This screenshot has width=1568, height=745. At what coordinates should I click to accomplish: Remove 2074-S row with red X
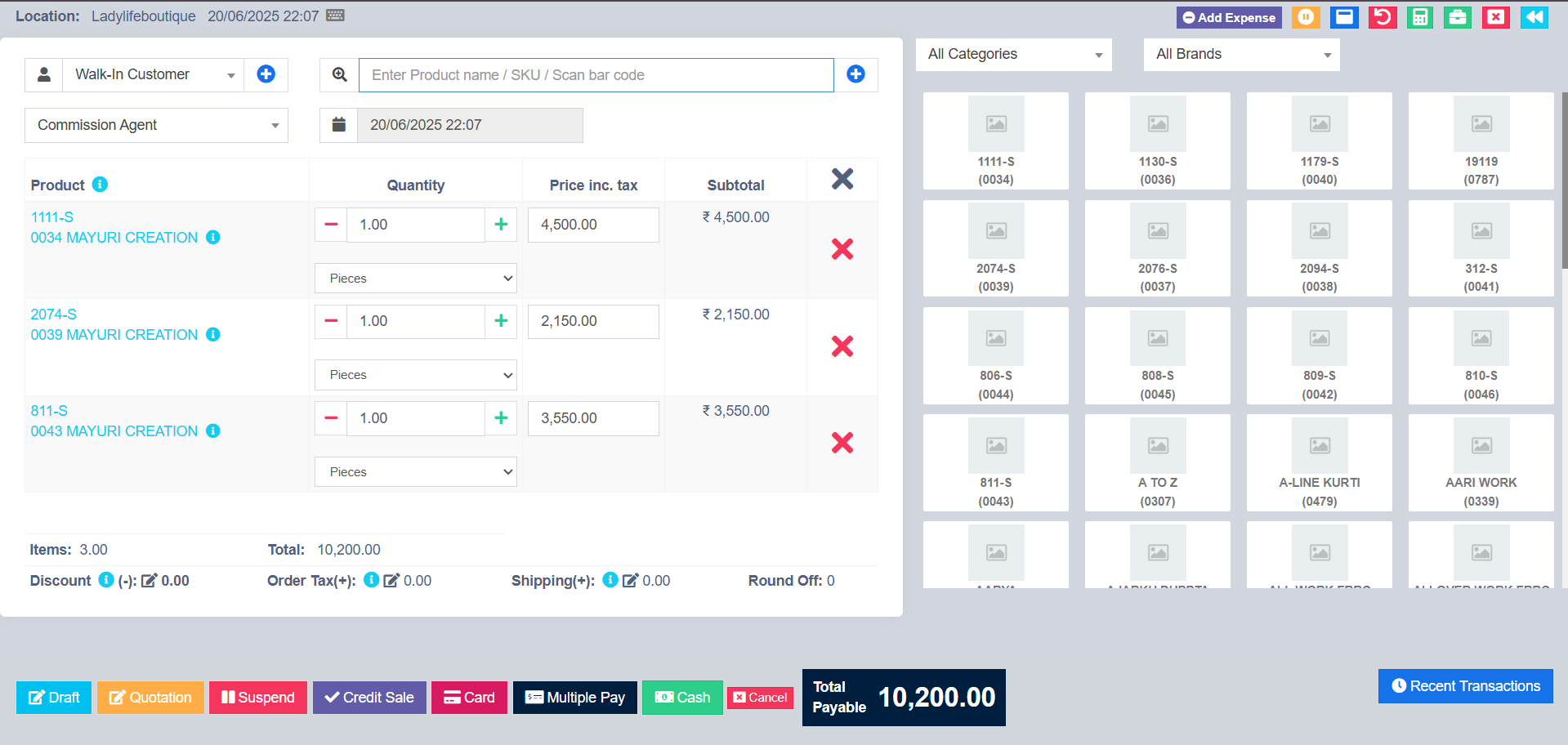(x=842, y=346)
